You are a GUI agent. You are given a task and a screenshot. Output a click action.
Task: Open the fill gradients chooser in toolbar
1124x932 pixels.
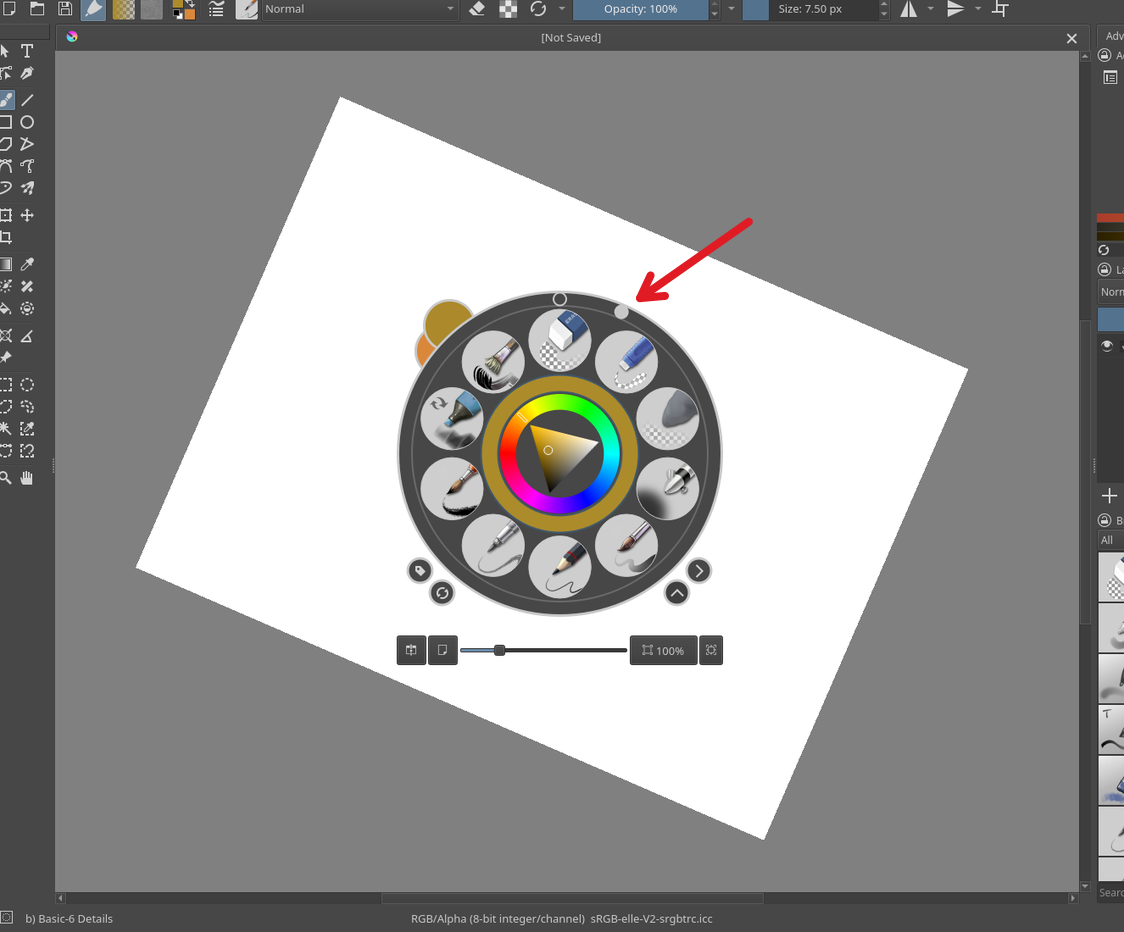pos(123,9)
